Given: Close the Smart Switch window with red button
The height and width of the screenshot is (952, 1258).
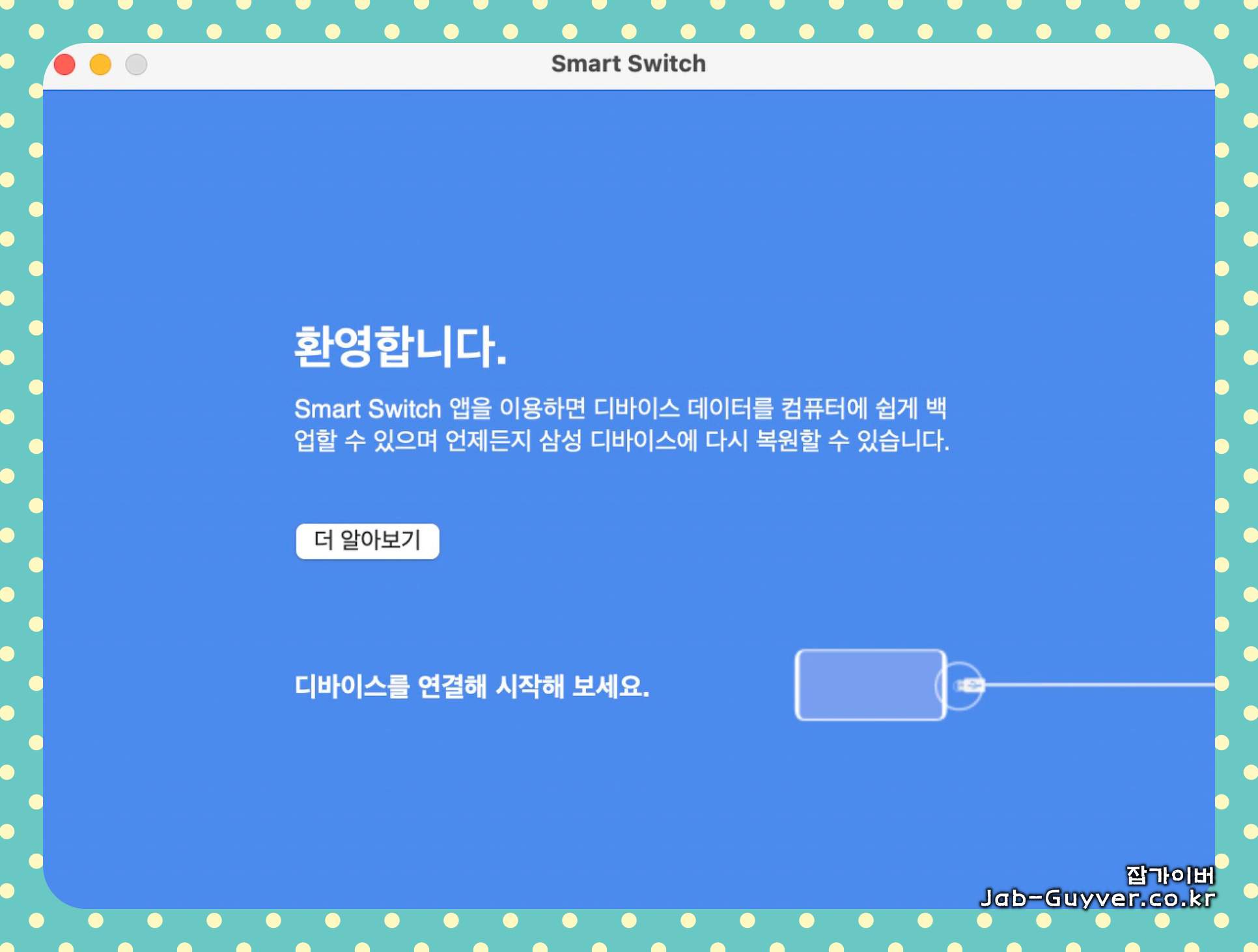Looking at the screenshot, I should pos(64,64).
